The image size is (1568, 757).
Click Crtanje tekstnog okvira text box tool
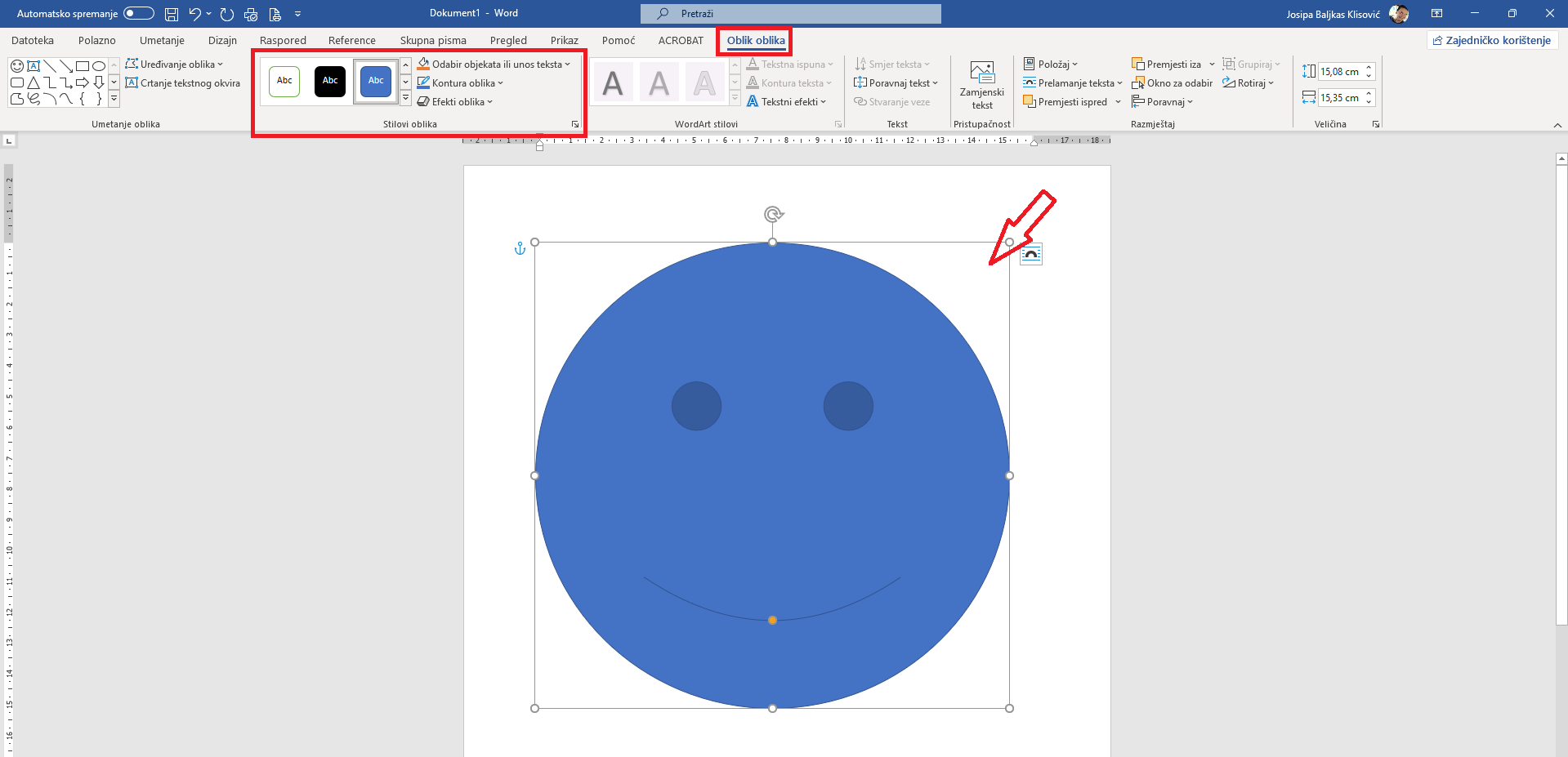(183, 83)
